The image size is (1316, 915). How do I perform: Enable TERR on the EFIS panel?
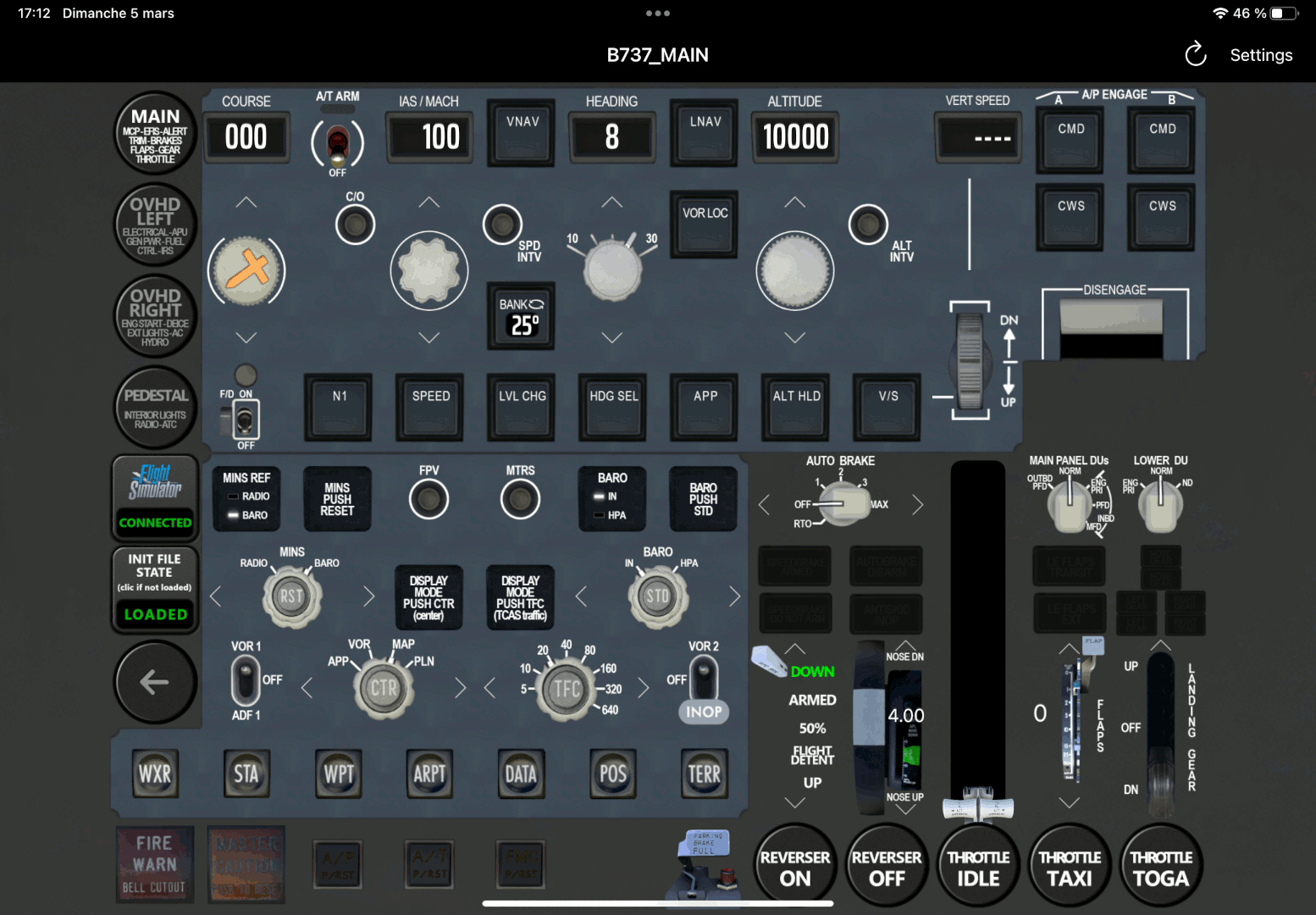coord(703,774)
